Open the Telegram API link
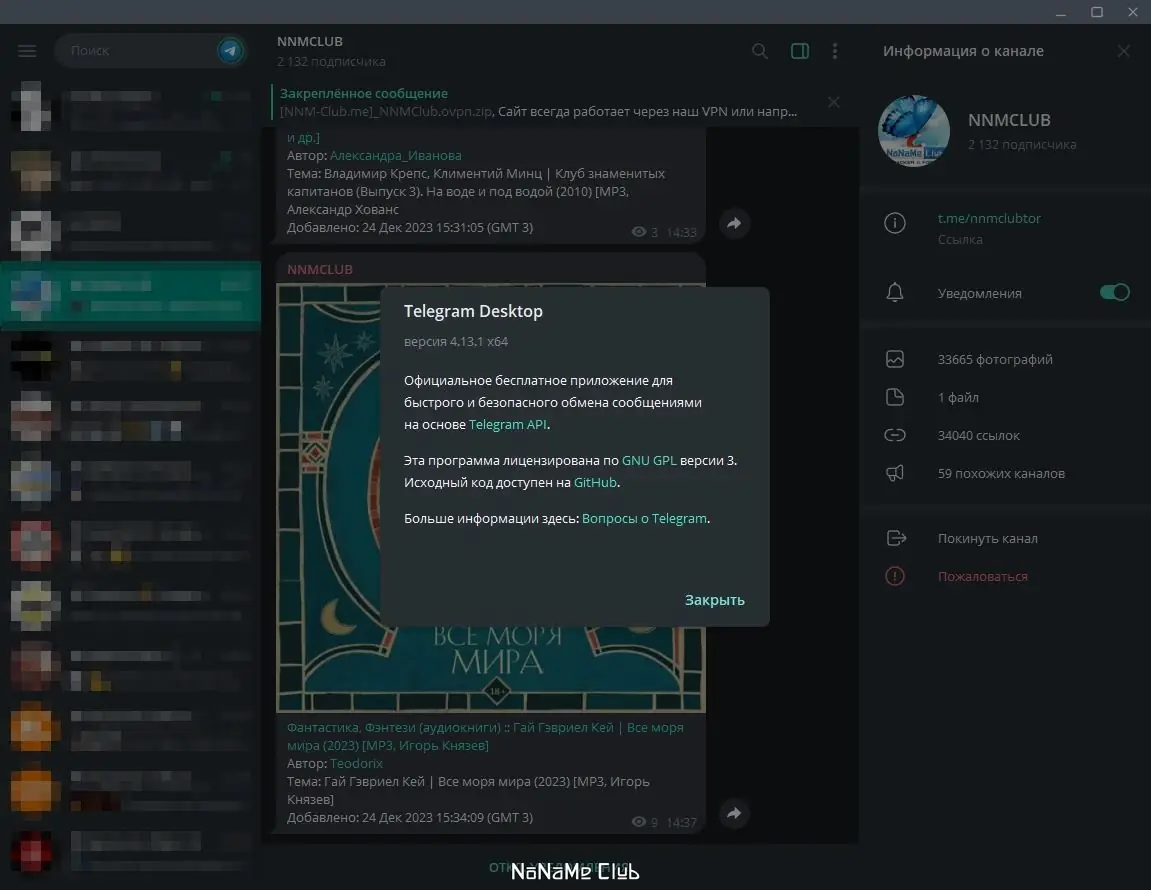This screenshot has width=1151, height=890. coord(508,424)
